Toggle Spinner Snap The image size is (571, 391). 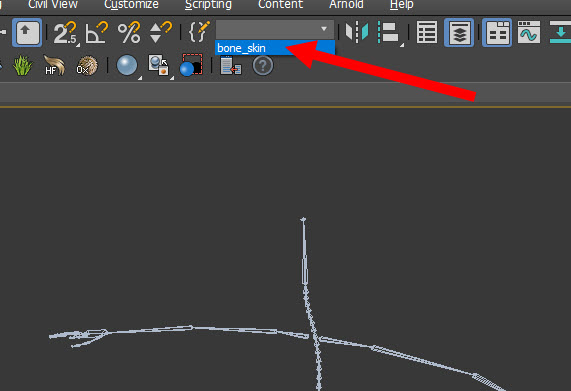(x=160, y=33)
